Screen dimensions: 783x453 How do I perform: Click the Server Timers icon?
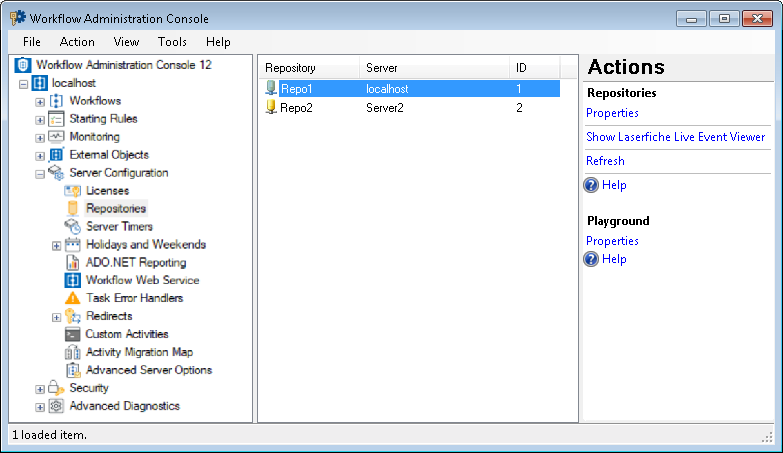pyautogui.click(x=72, y=227)
